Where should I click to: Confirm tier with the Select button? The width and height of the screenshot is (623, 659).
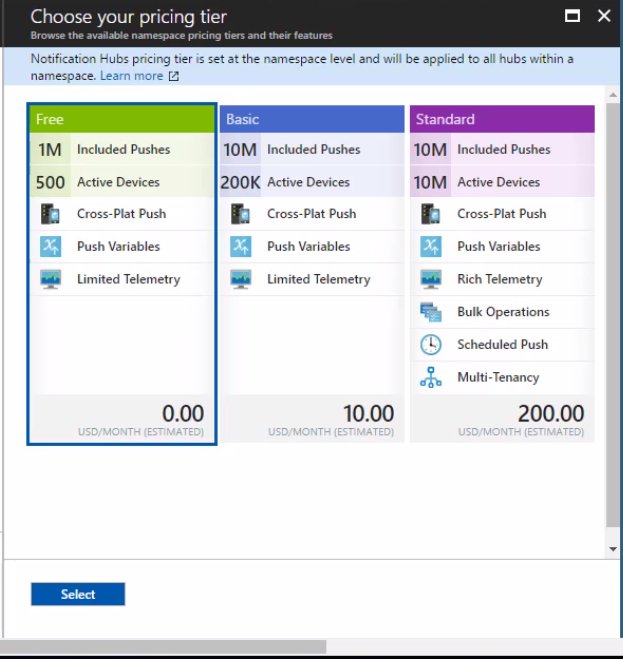(x=78, y=594)
